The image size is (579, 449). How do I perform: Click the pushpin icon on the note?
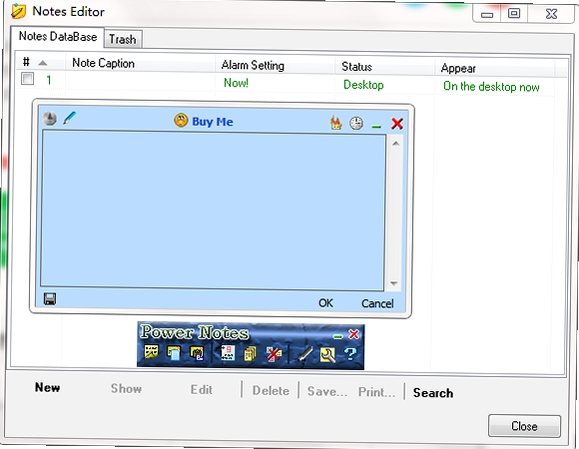point(50,119)
